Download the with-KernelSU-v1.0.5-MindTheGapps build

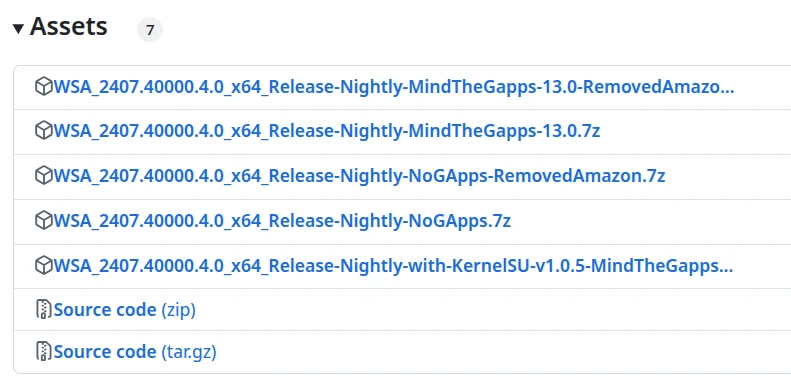click(x=393, y=265)
